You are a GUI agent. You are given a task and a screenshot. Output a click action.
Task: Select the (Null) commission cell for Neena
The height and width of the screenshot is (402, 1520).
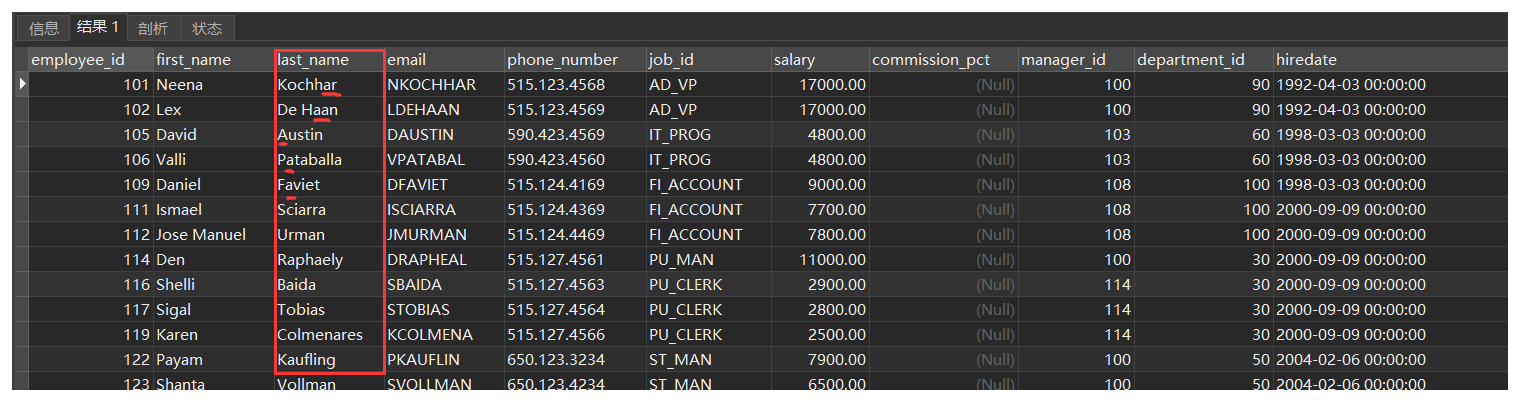995,85
